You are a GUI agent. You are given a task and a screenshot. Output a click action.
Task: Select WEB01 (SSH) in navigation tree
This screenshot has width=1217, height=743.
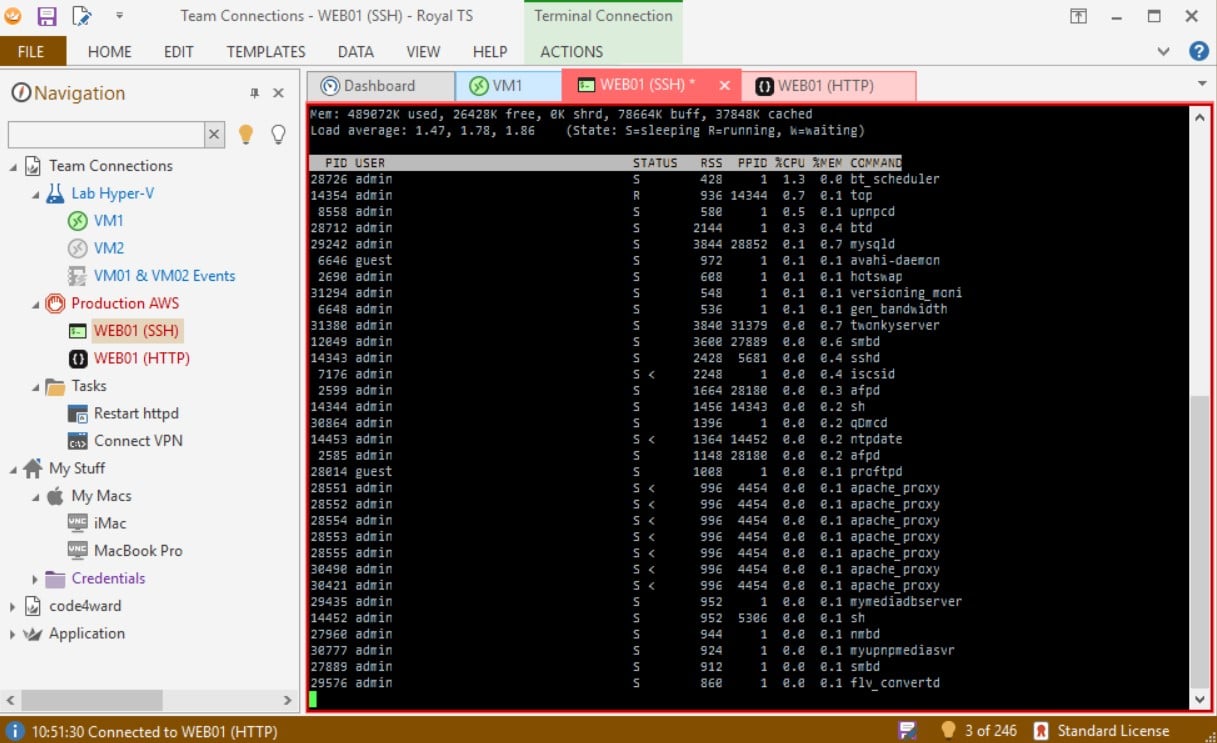(137, 331)
